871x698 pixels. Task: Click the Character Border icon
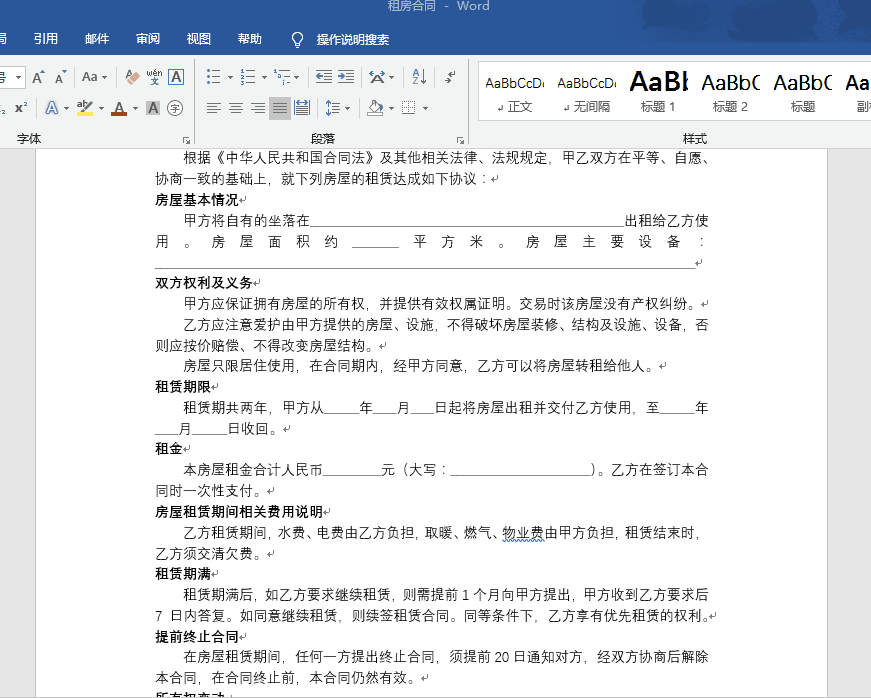click(176, 77)
